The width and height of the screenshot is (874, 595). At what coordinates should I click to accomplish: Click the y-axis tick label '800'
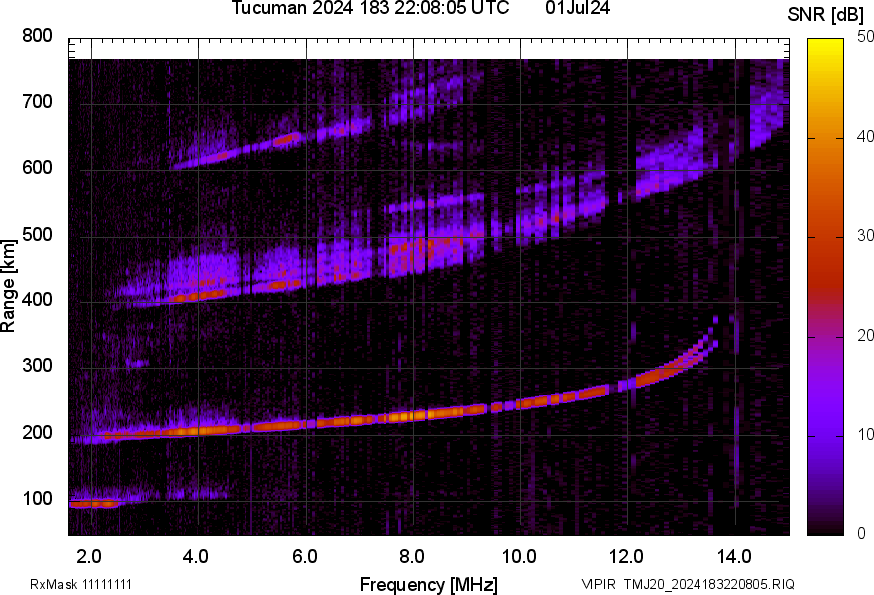coord(37,36)
